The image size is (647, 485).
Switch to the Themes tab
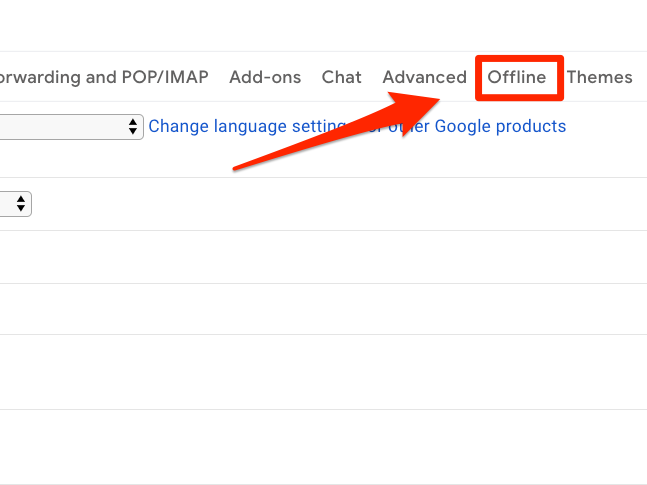point(599,77)
